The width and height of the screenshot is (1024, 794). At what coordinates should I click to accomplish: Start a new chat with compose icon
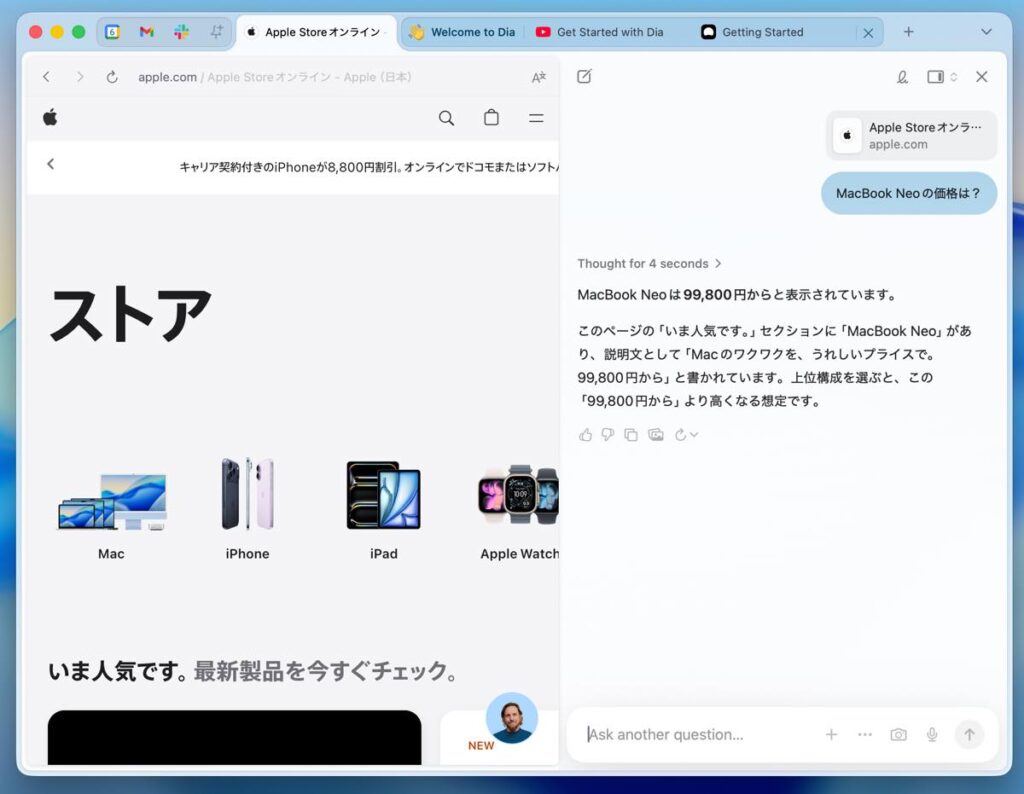coord(584,77)
